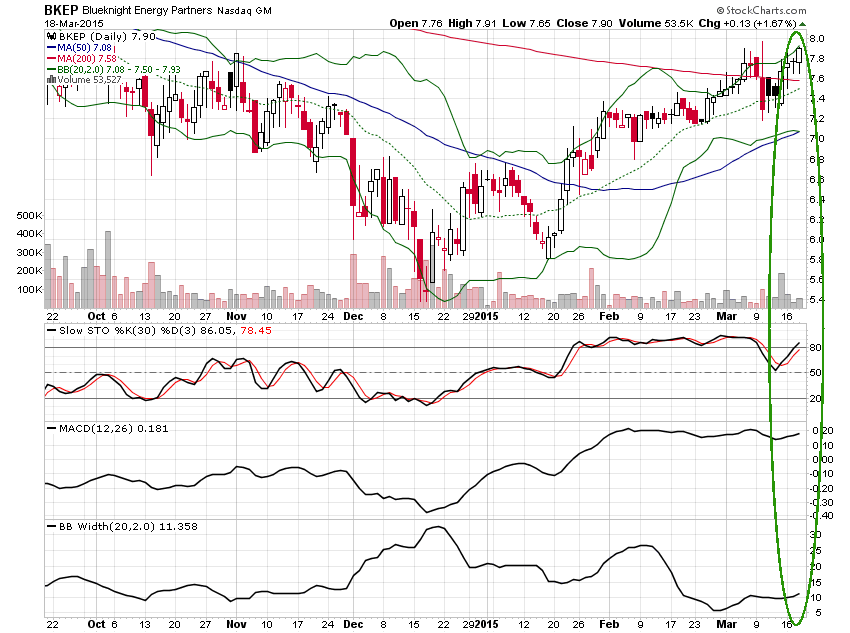The width and height of the screenshot is (850, 633).
Task: Click the Volume 53.5K header value
Action: (656, 23)
